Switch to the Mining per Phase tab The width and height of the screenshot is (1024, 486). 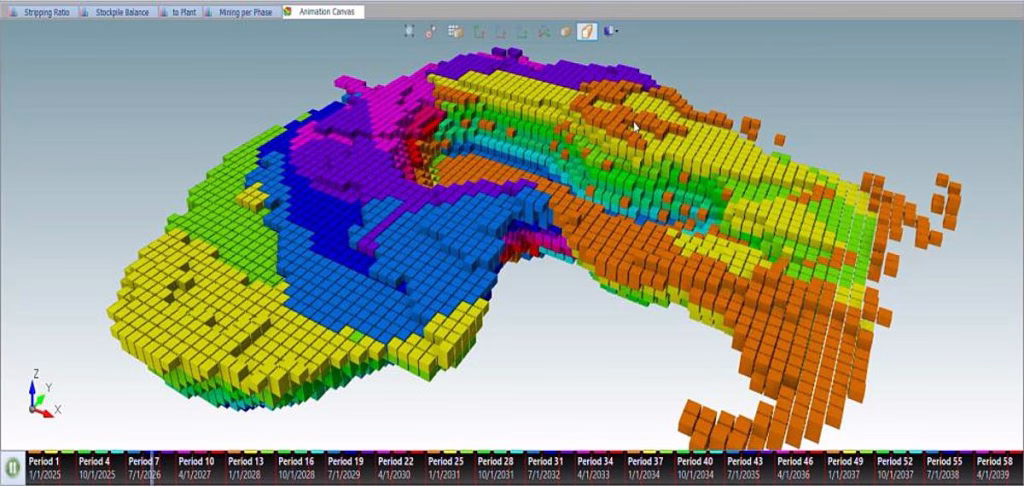pos(241,12)
